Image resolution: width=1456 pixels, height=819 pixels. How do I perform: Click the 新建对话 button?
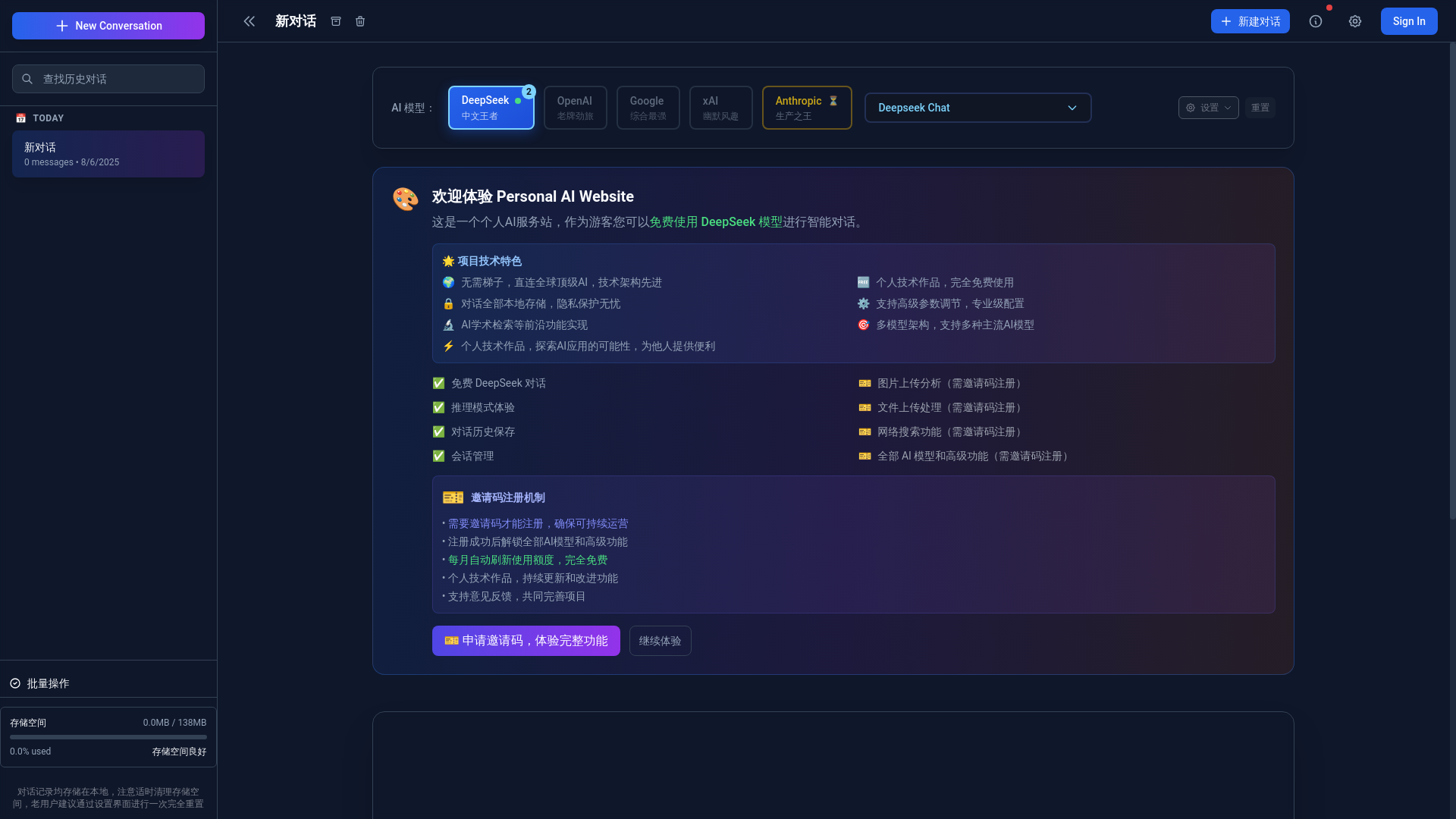(1250, 21)
